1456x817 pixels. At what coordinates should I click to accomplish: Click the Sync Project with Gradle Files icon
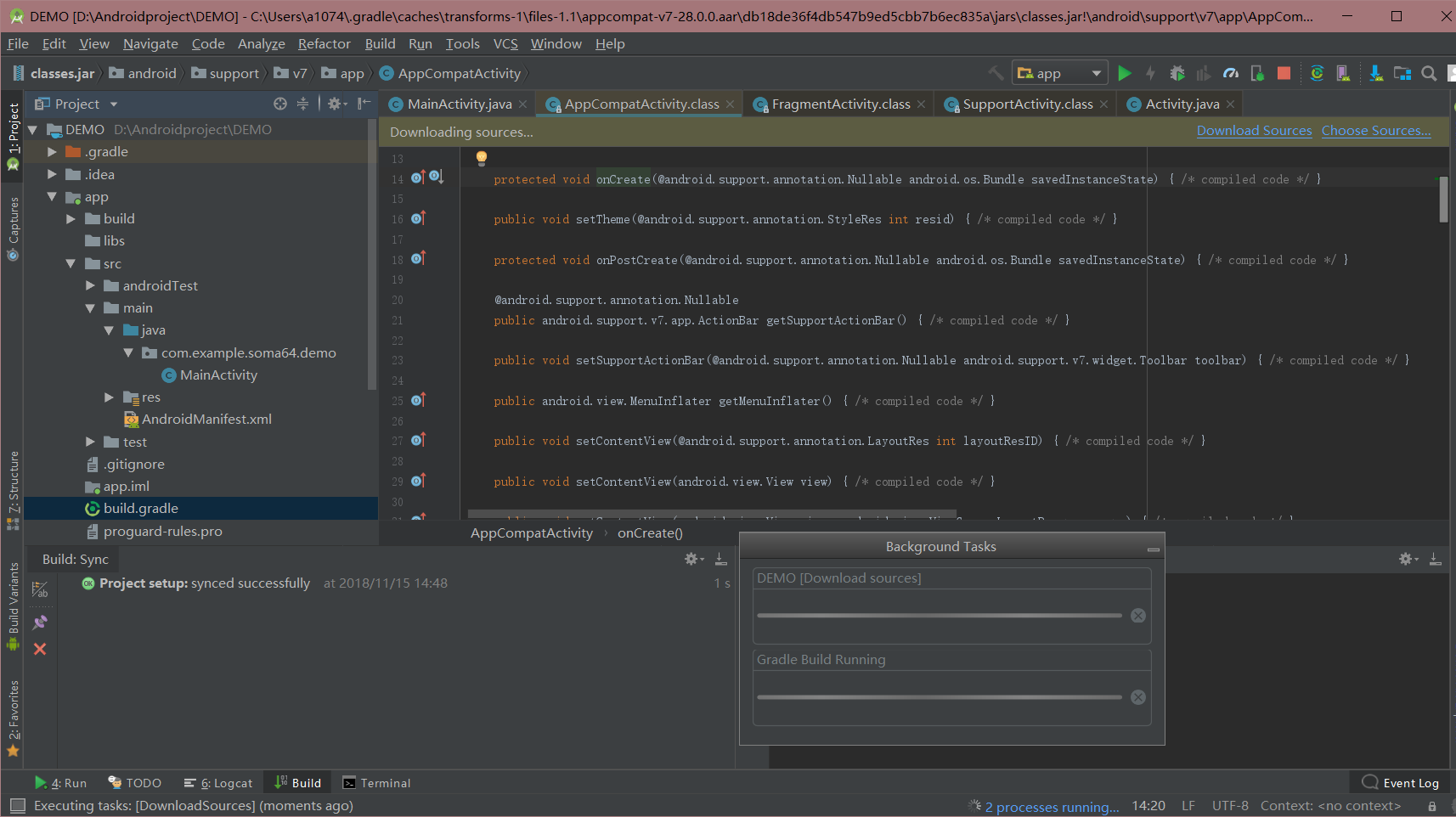pyautogui.click(x=1317, y=74)
